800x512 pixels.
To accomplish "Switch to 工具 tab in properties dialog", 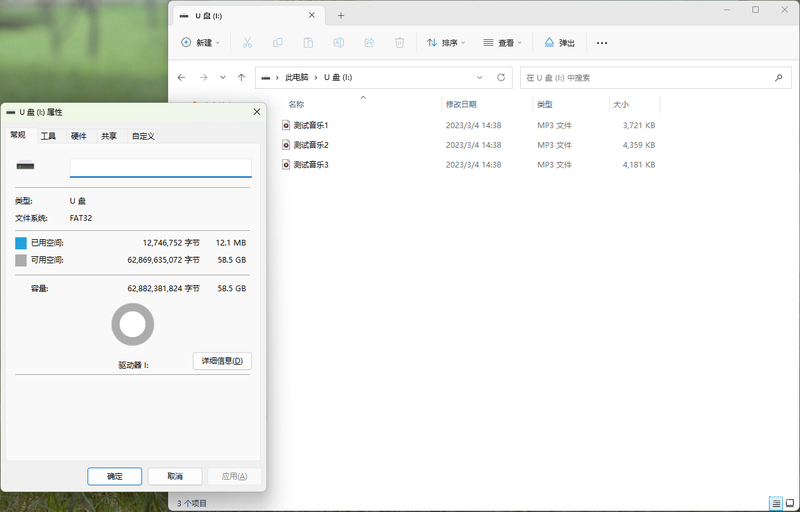I will (x=48, y=136).
